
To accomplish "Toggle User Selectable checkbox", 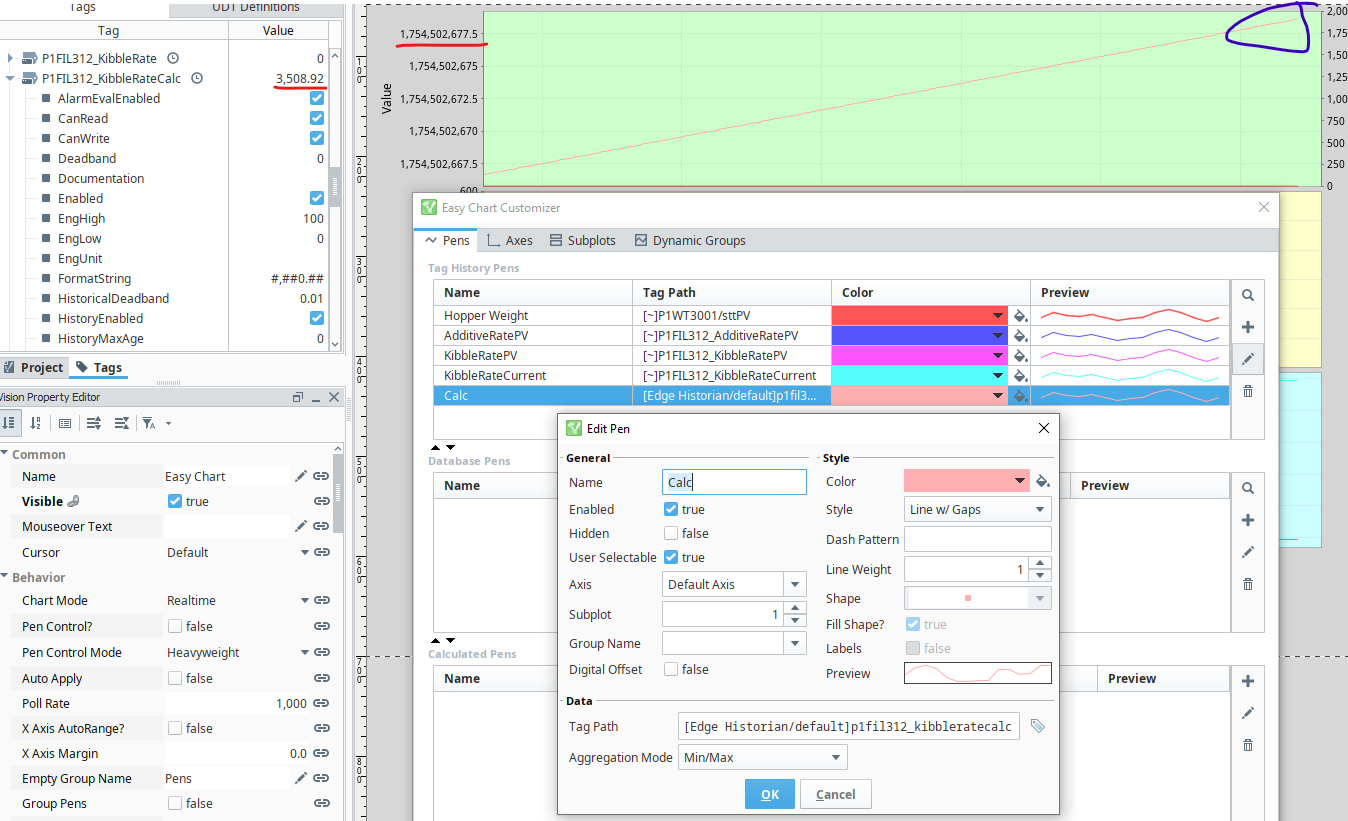I will click(671, 557).
